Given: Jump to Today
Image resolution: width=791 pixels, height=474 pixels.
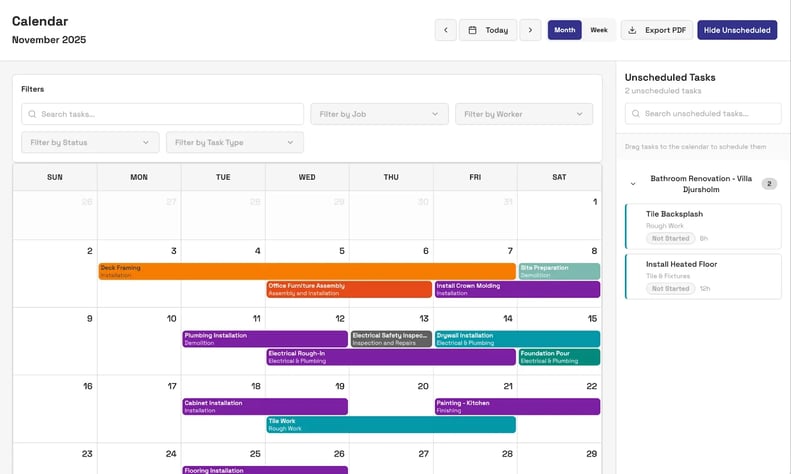Looking at the screenshot, I should [488, 30].
